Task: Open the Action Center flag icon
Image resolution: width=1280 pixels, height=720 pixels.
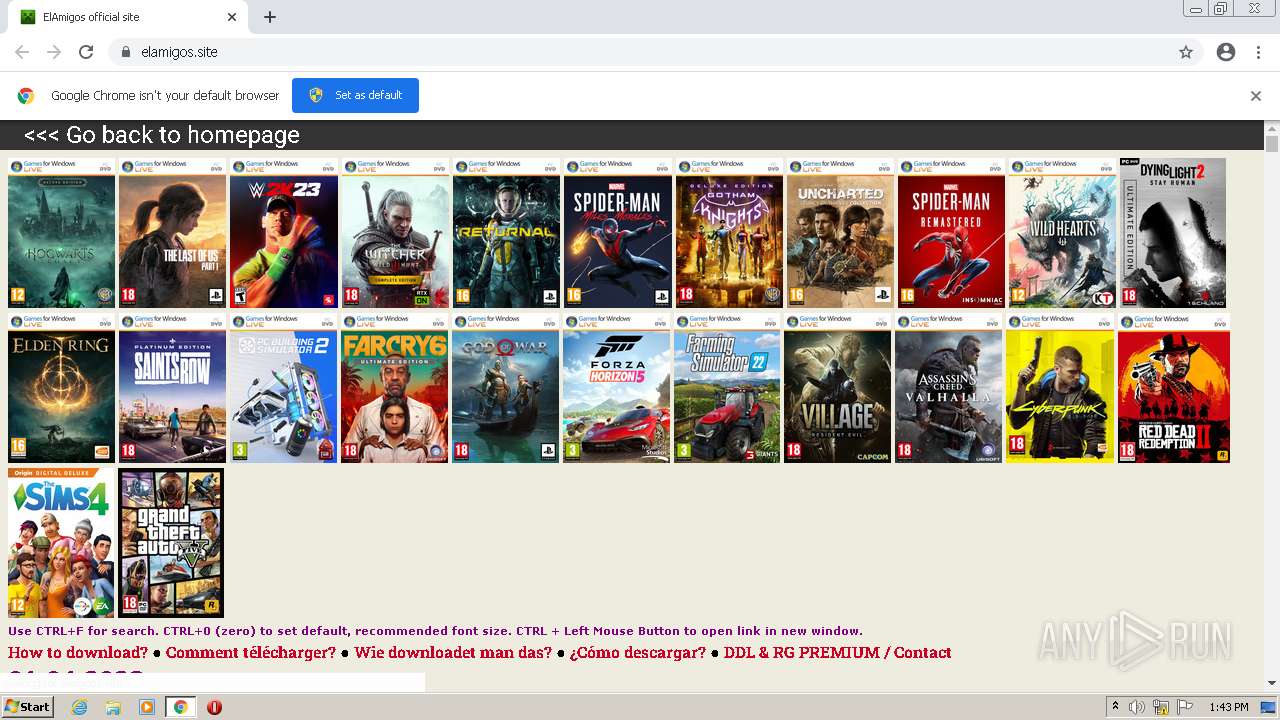Action: pos(1185,707)
